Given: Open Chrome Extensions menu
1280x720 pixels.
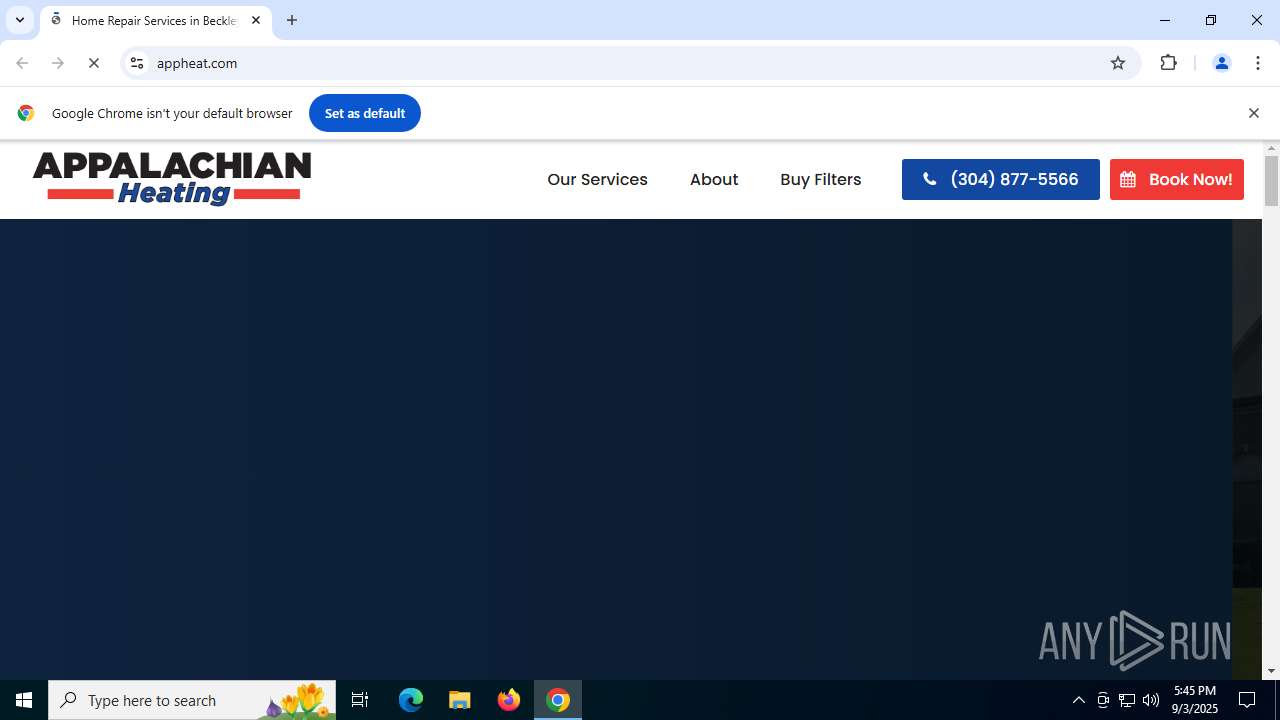Looking at the screenshot, I should [1168, 63].
